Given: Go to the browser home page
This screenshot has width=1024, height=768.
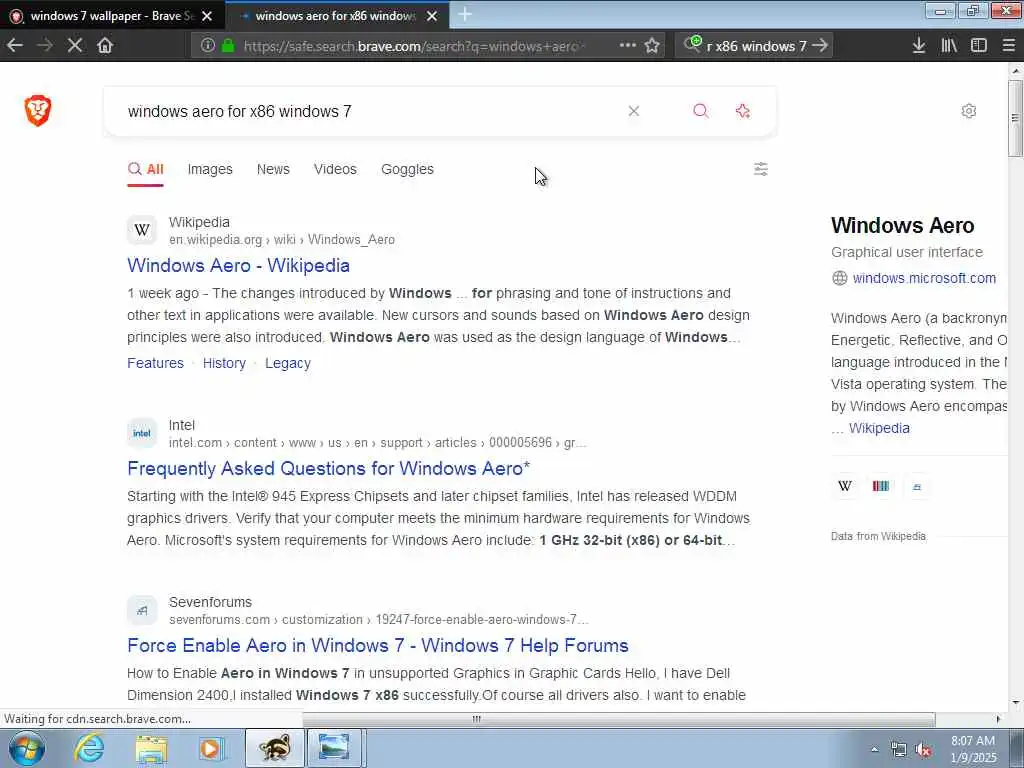Looking at the screenshot, I should pyautogui.click(x=105, y=45).
